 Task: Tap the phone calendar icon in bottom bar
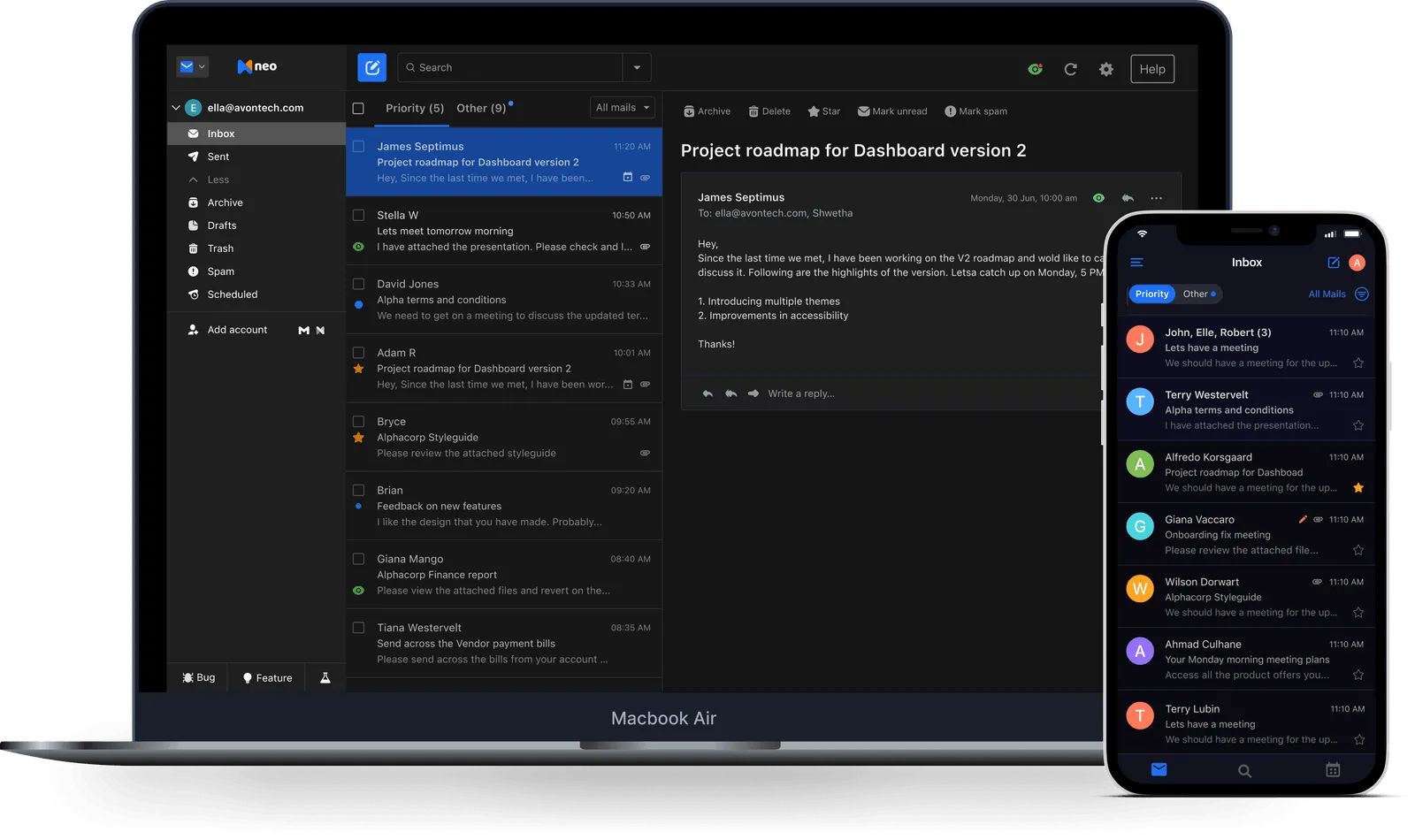pyautogui.click(x=1333, y=770)
